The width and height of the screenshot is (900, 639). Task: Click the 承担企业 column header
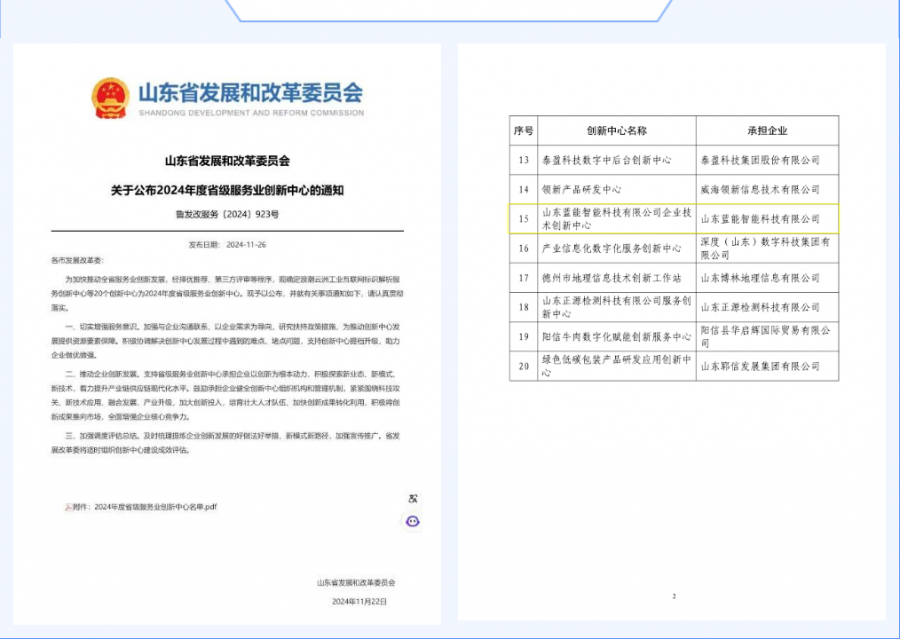767,131
